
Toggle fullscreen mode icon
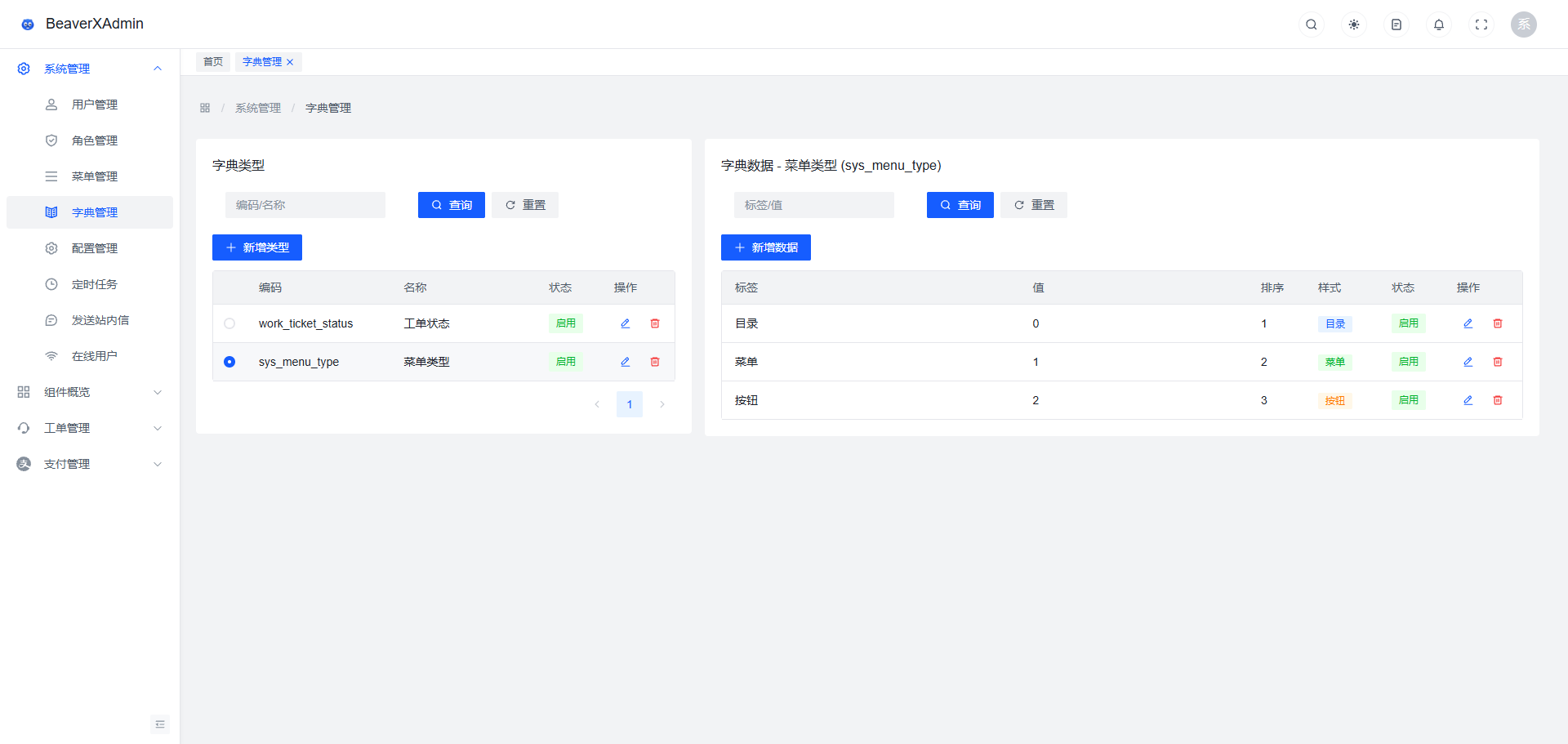(1481, 25)
